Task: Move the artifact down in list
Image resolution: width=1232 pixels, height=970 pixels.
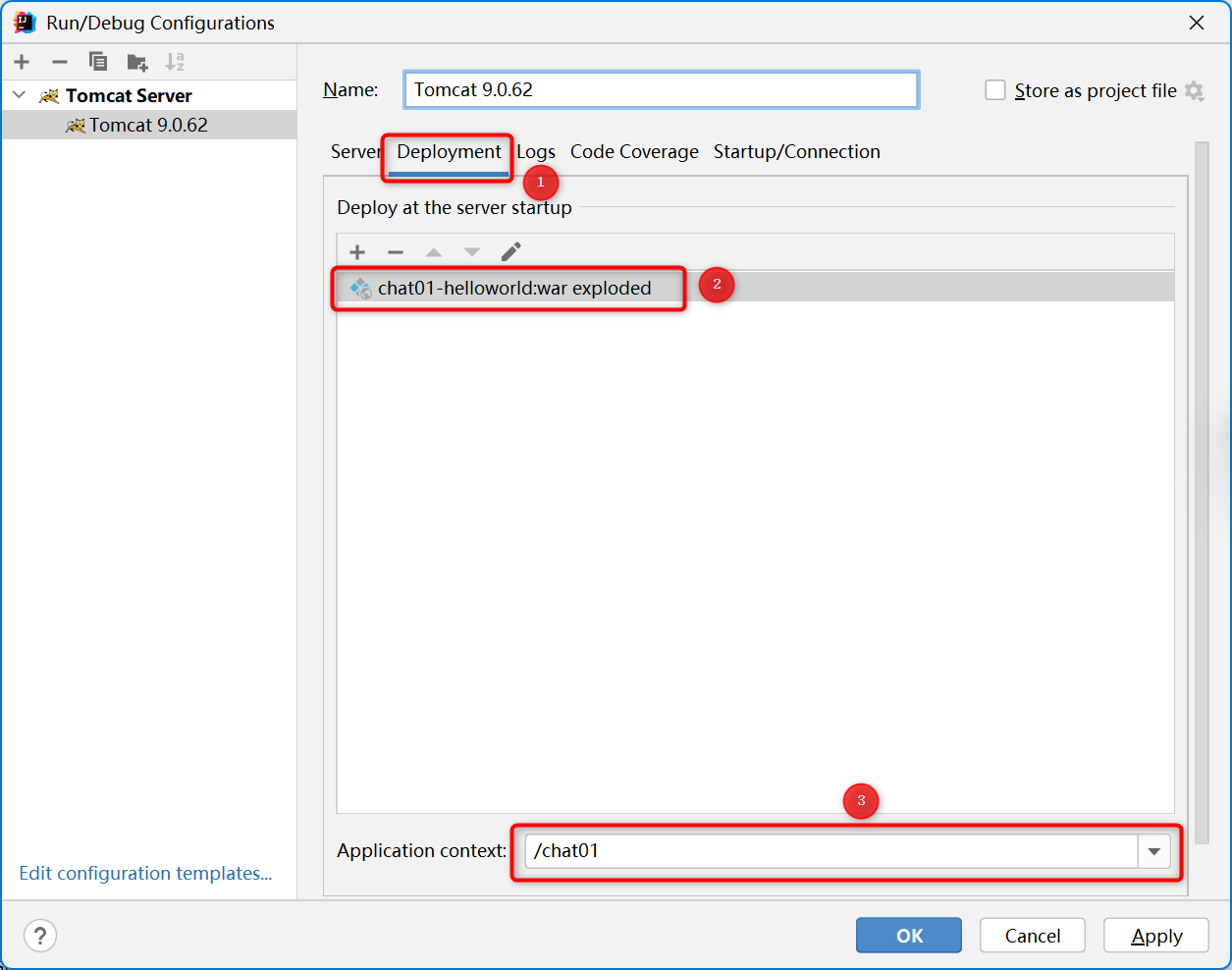Action: coord(472,252)
